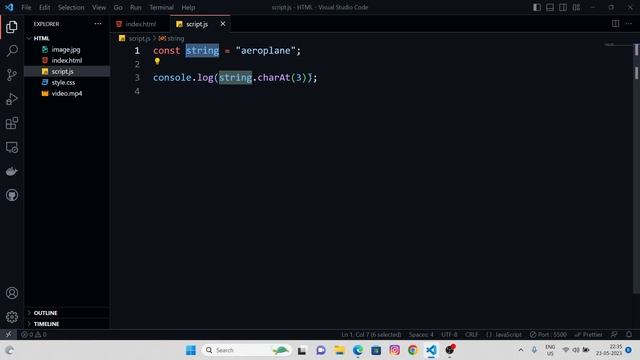
Task: Toggle the secondary side bar layout icon
Action: click(563, 7)
